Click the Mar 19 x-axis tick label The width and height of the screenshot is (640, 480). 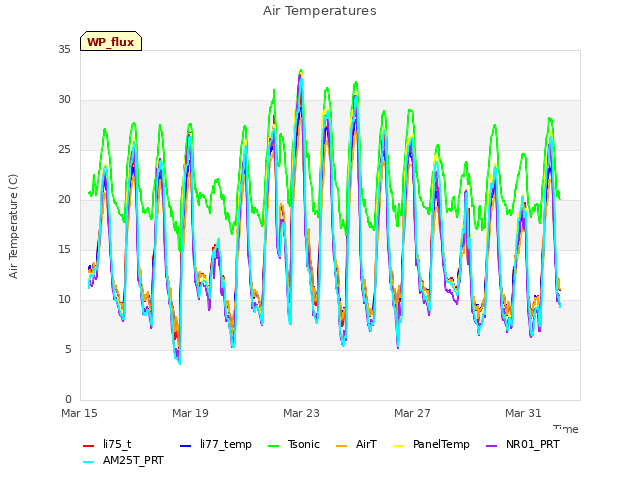click(x=190, y=413)
